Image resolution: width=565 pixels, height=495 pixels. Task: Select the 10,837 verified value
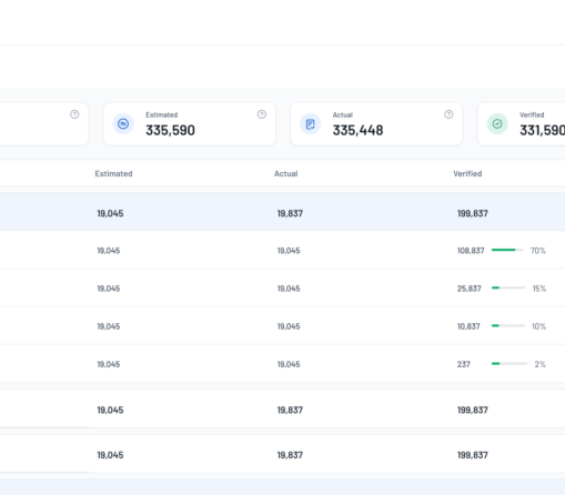pos(468,326)
